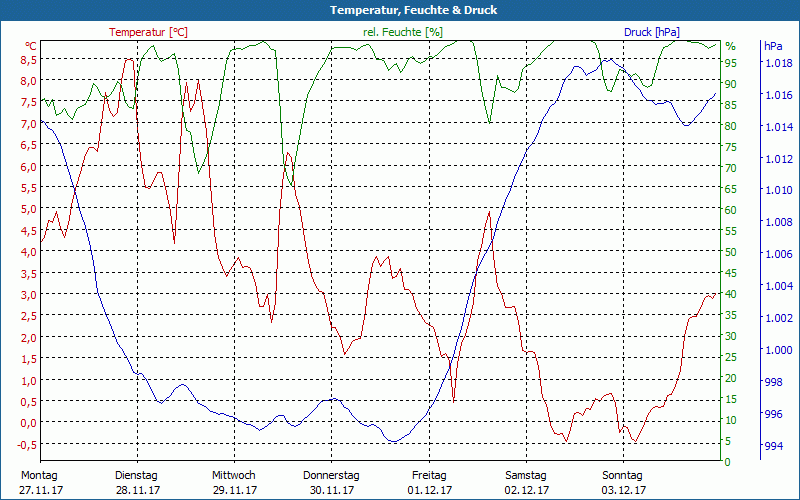This screenshot has height=500, width=800.
Task: Click the date '02.12.17'
Action: click(x=527, y=490)
